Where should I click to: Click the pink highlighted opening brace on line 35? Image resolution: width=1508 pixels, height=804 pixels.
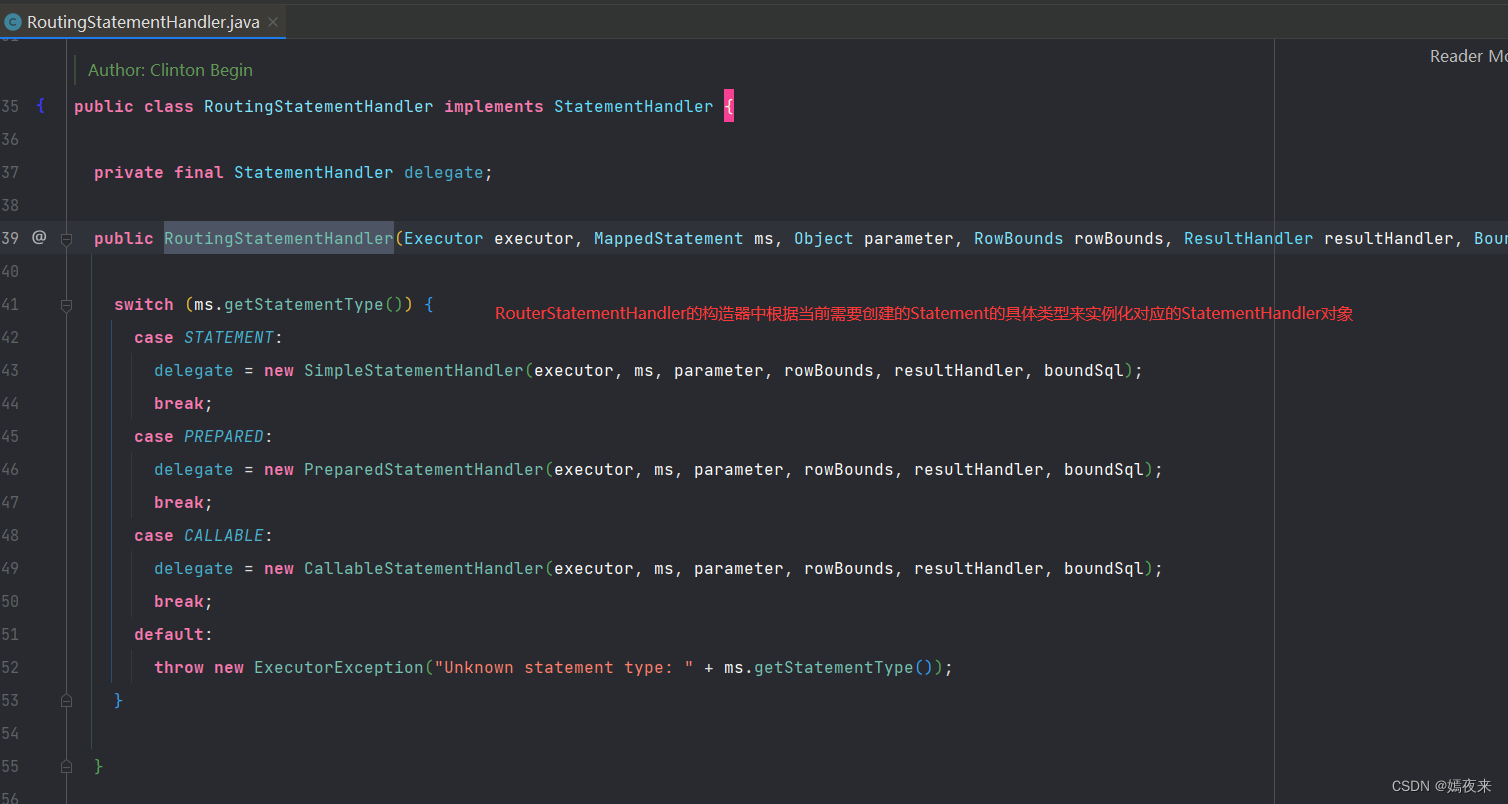click(729, 106)
